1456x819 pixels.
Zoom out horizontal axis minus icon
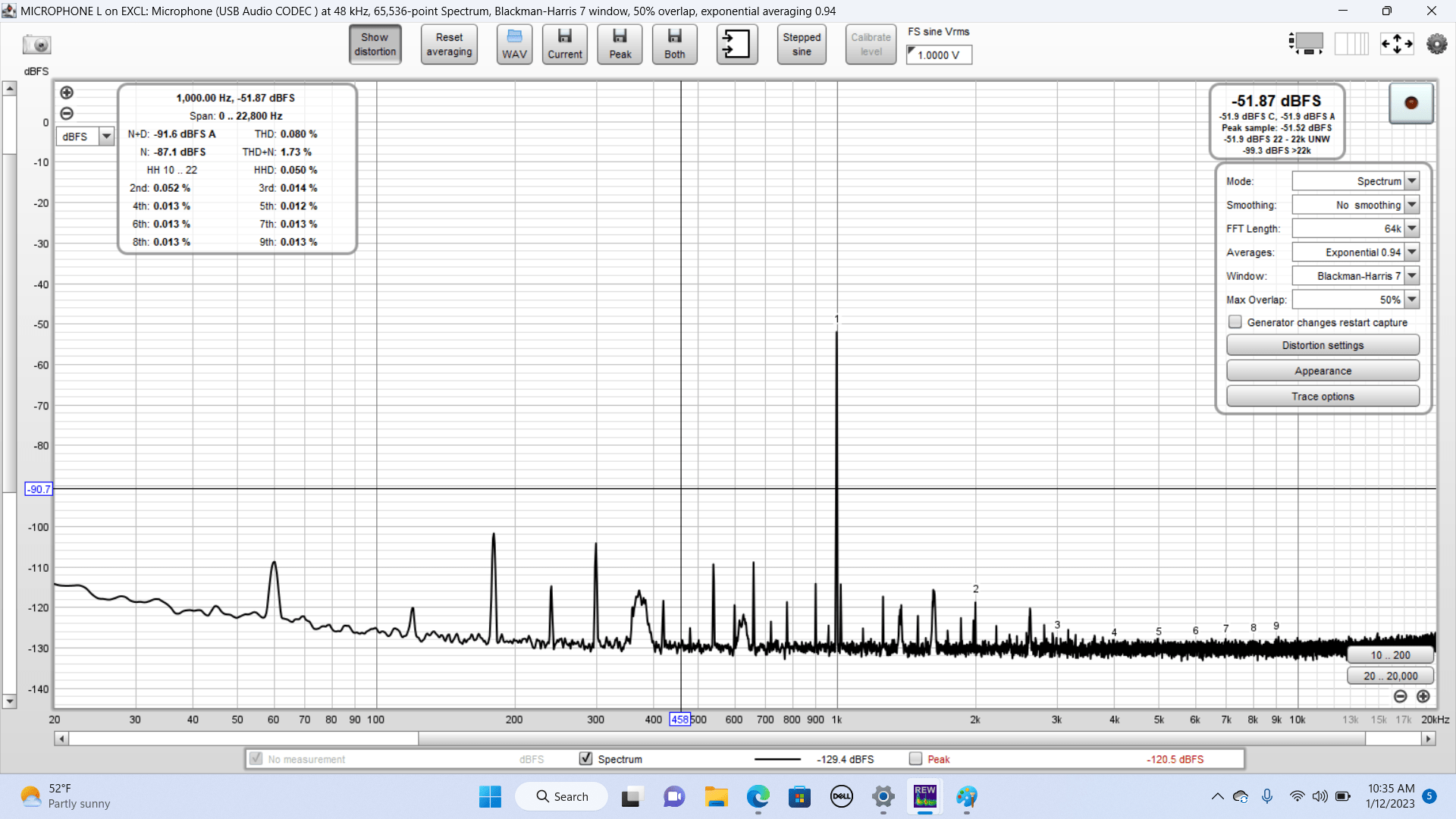[x=1401, y=696]
